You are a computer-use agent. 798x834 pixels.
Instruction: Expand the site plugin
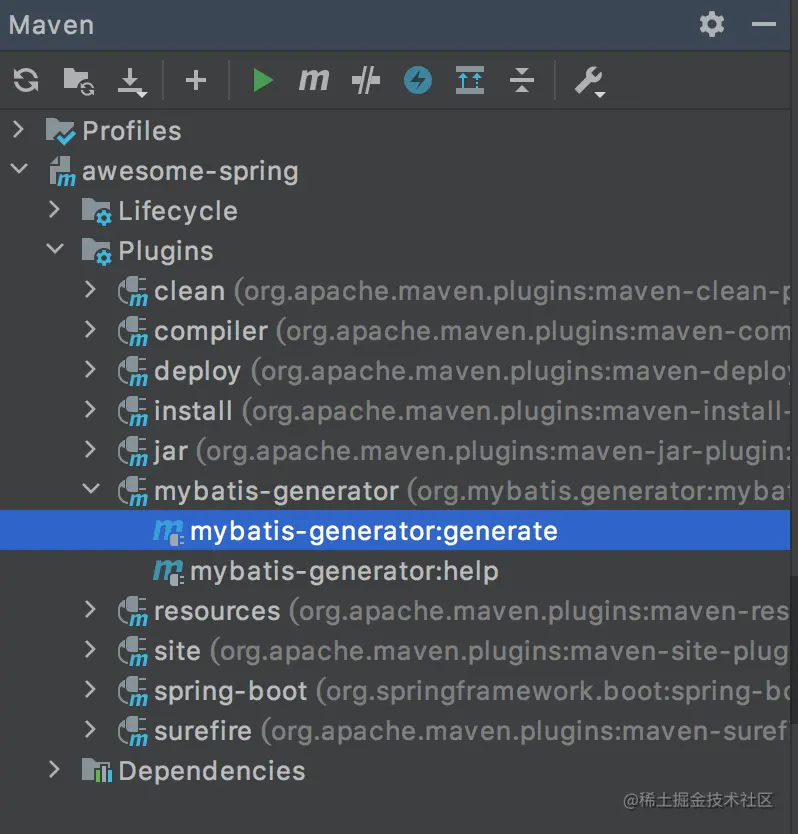click(x=90, y=649)
